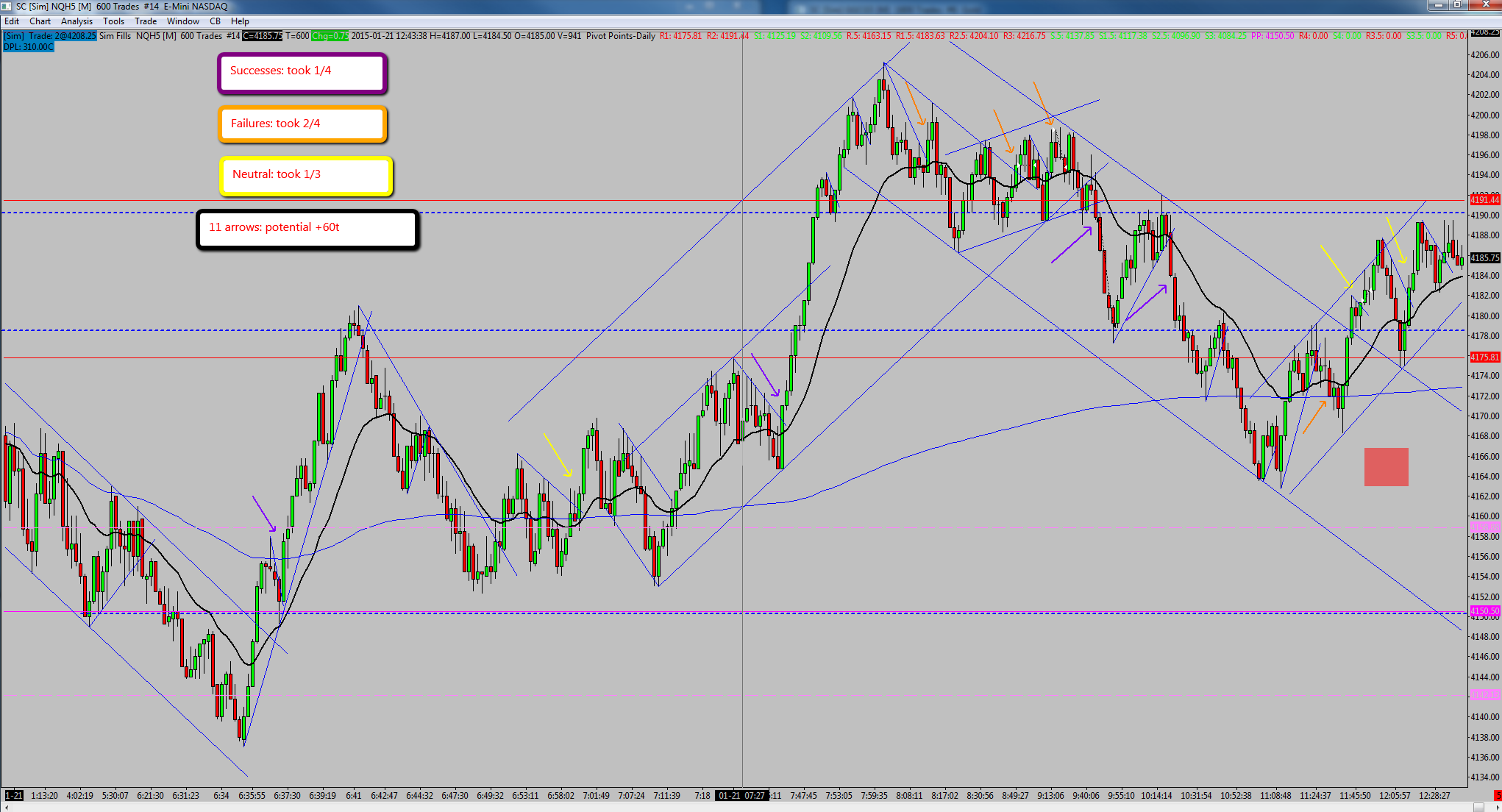This screenshot has height=812, width=1502.
Task: Click the '1-21' date label on time axis
Action: (x=14, y=795)
